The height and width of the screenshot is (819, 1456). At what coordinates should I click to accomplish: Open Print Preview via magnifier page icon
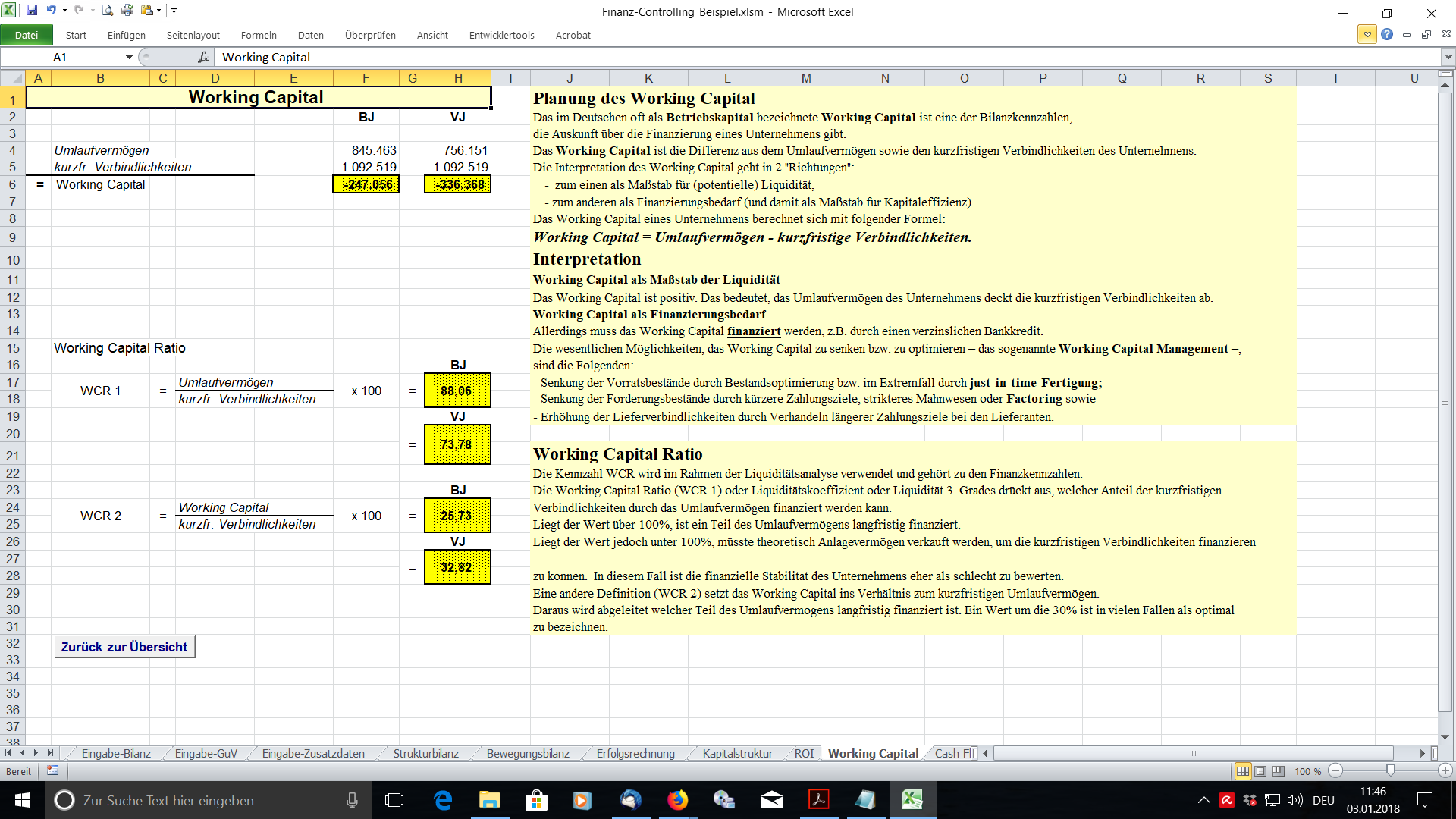[x=108, y=11]
